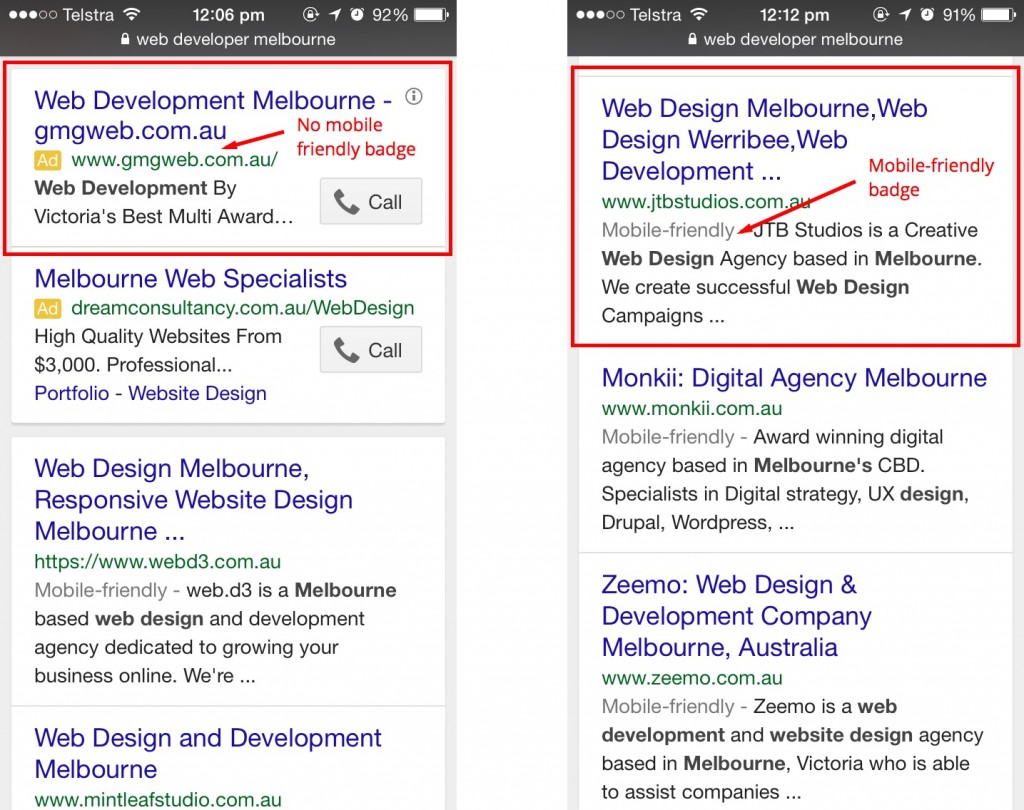Tap the Wi-Fi icon in left status bar
1024x810 pixels.
(x=131, y=15)
